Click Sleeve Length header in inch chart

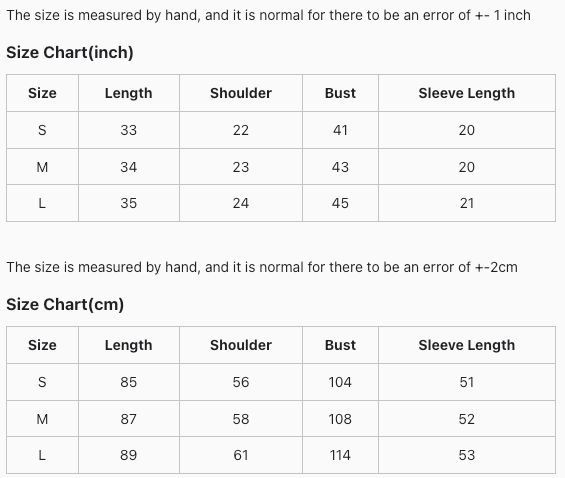coord(467,93)
